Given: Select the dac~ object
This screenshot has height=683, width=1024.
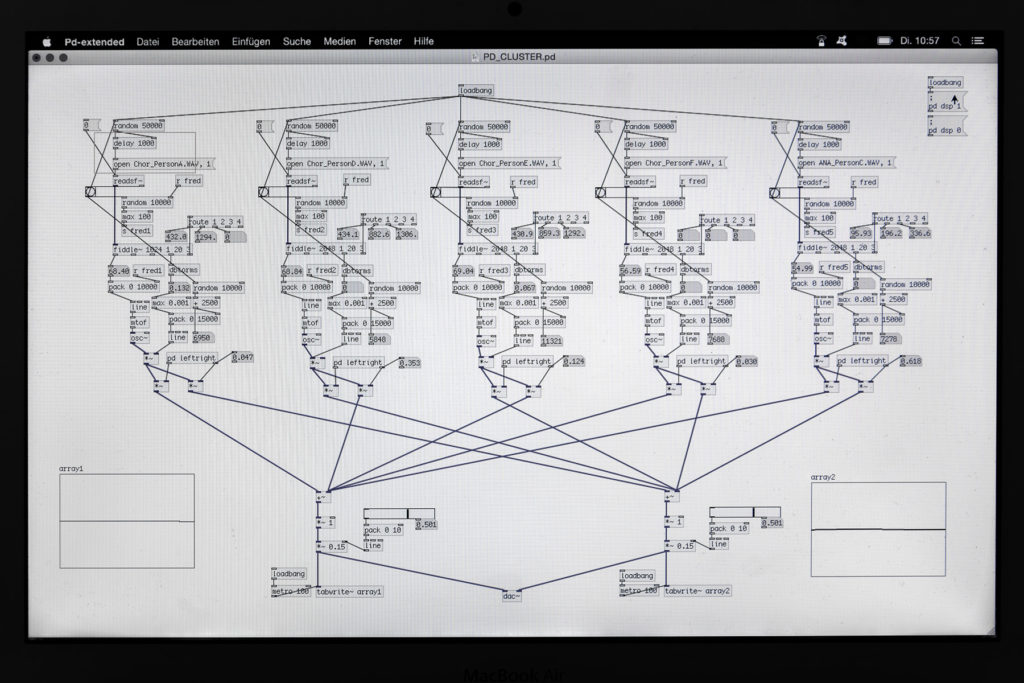Looking at the screenshot, I should click(511, 596).
